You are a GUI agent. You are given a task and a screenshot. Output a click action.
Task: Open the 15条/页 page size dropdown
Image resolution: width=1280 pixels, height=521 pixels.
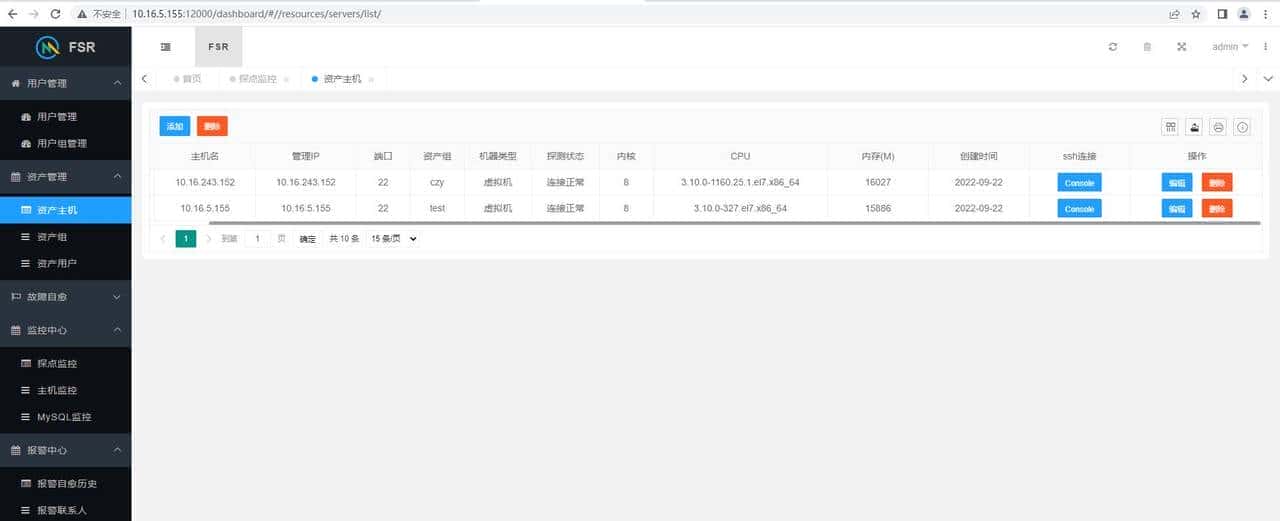tap(392, 239)
